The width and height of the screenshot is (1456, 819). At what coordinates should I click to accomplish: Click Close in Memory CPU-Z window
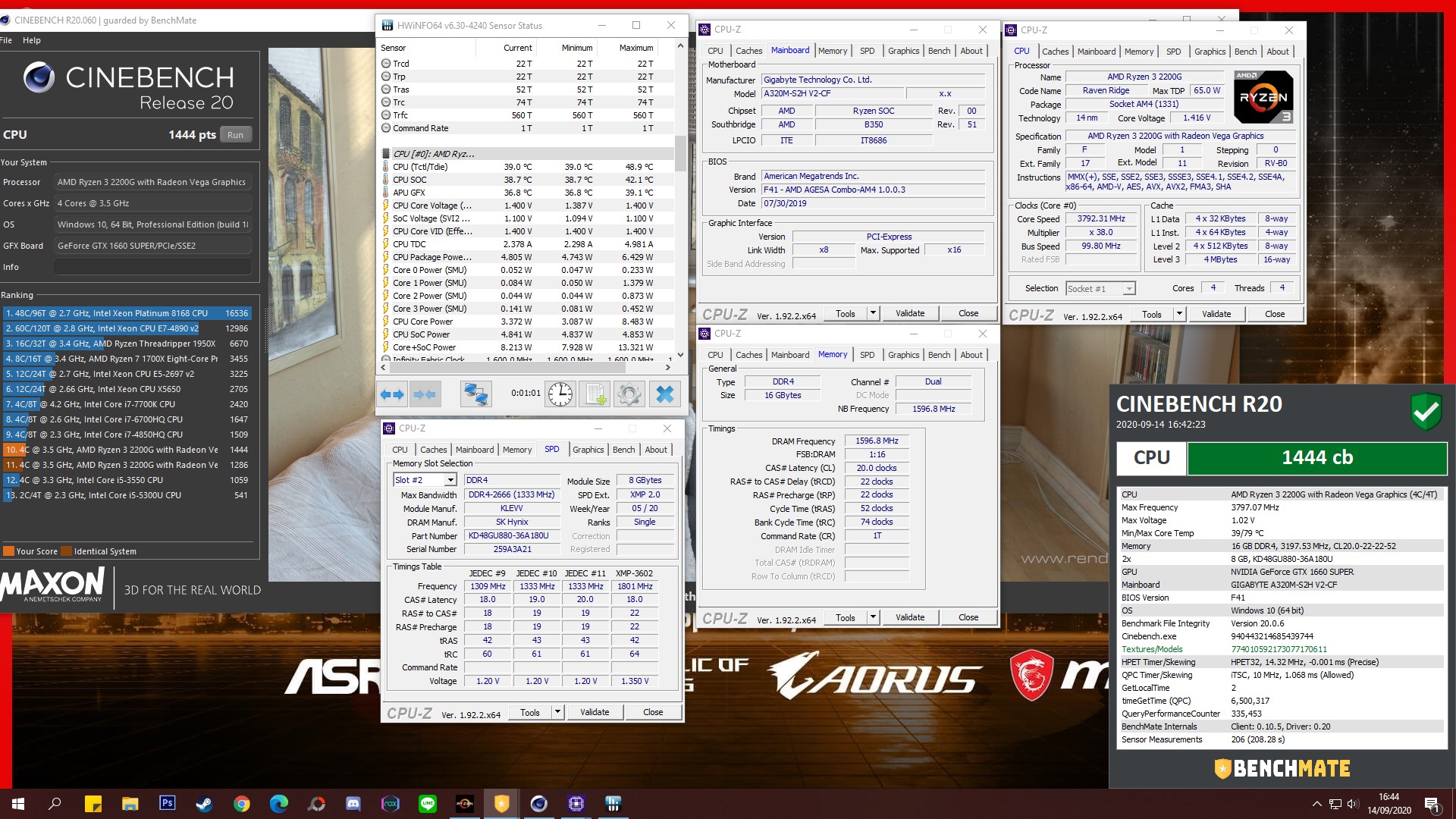pos(968,617)
